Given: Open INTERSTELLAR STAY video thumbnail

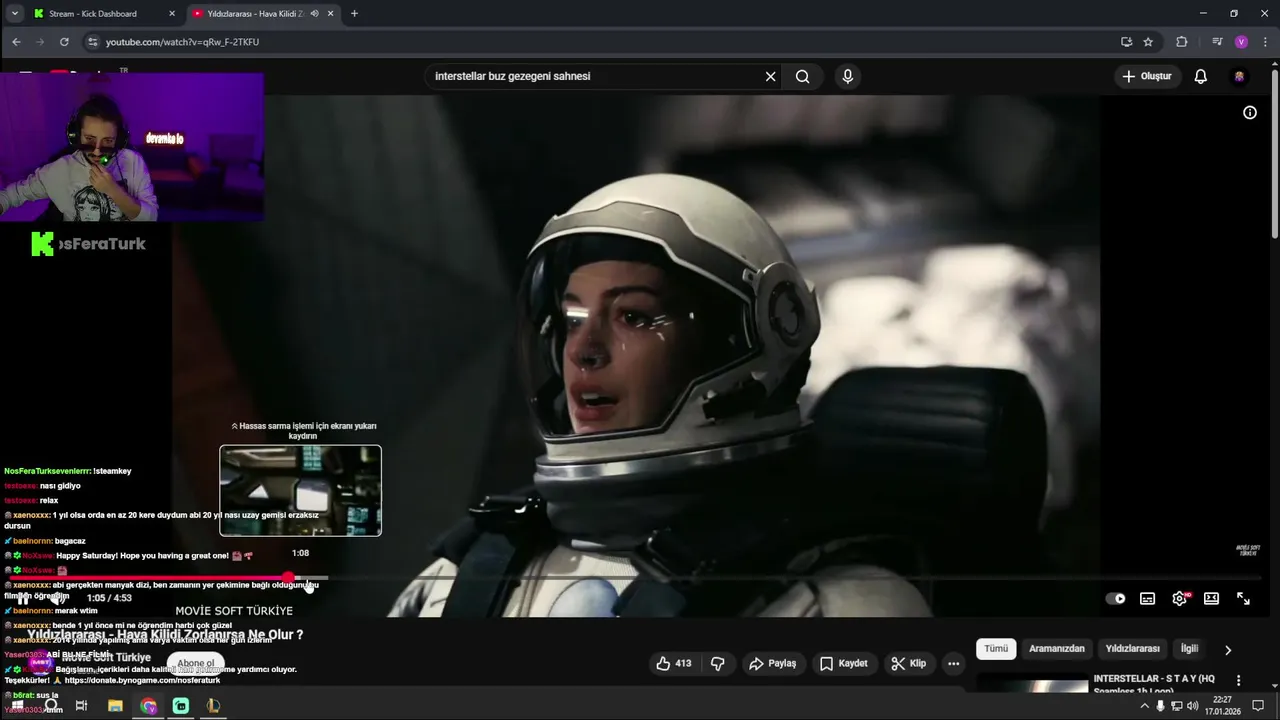Looking at the screenshot, I should [x=1032, y=686].
